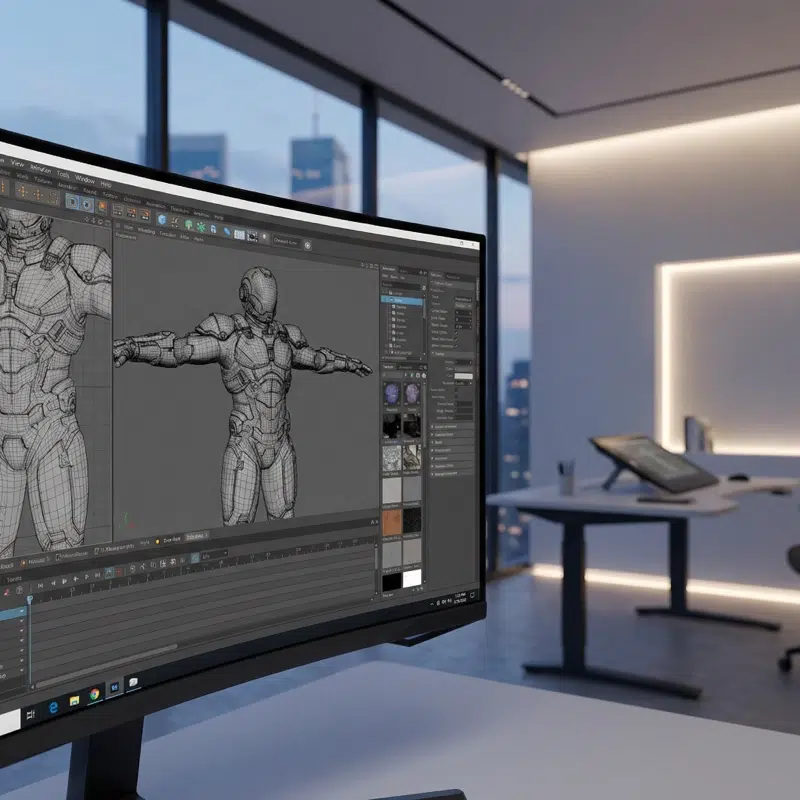Screen dimensions: 800x800
Task: Toggle the third checked checkbox in attributes panel
Action: pos(457,346)
